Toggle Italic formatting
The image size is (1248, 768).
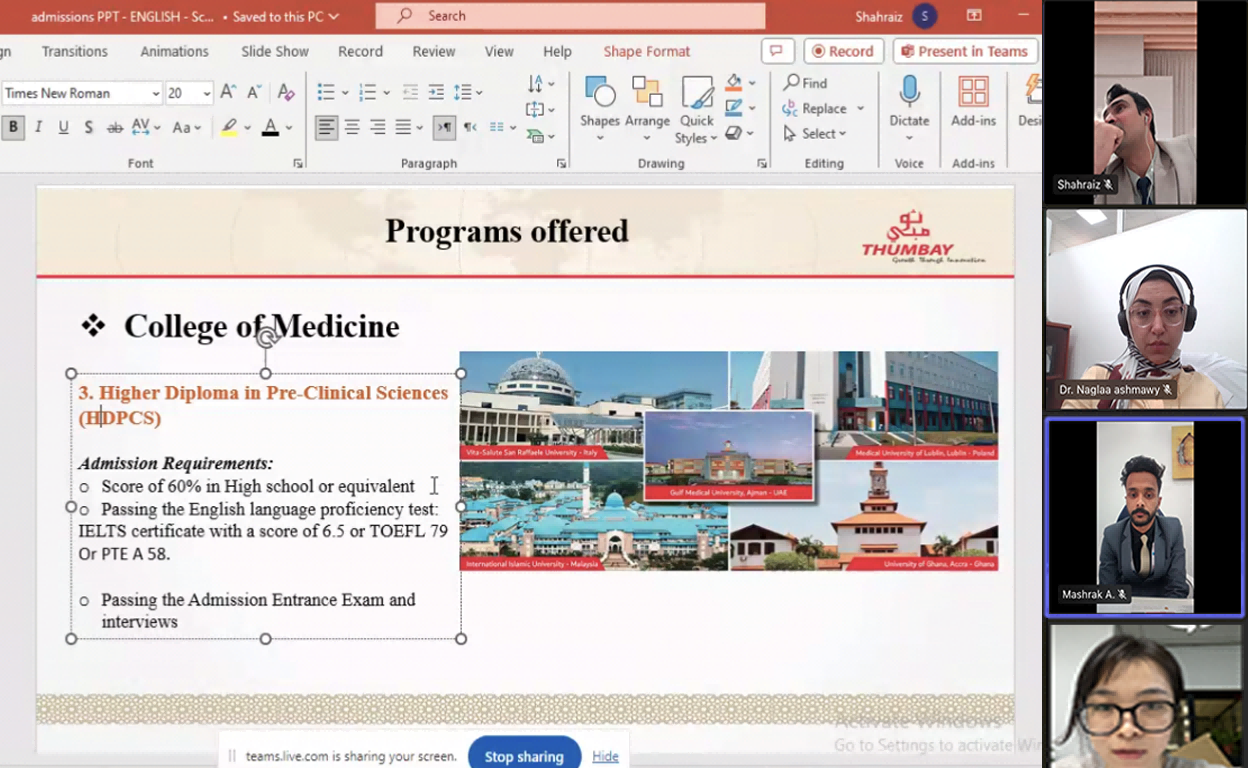(x=38, y=127)
